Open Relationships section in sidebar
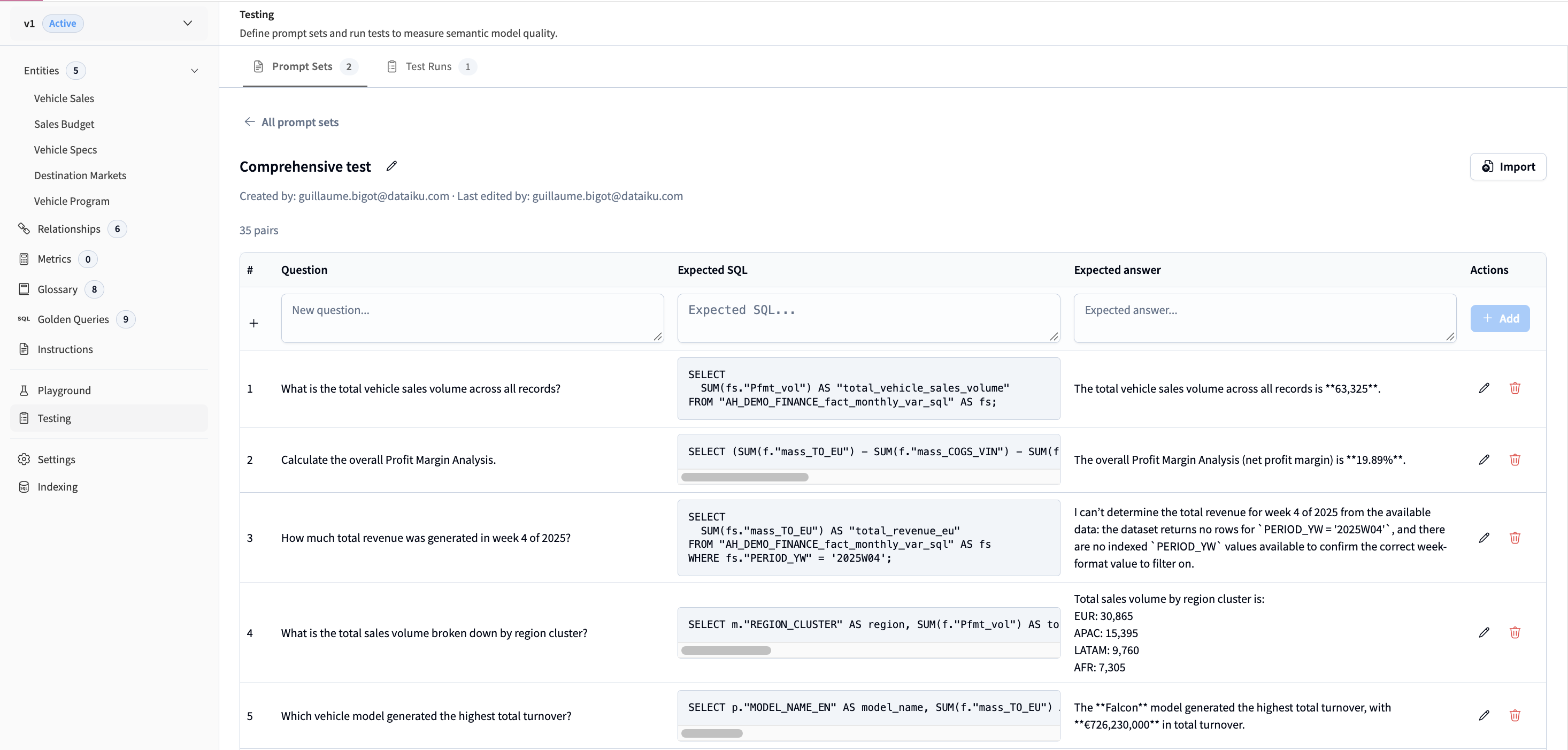The width and height of the screenshot is (1568, 750). (x=69, y=229)
